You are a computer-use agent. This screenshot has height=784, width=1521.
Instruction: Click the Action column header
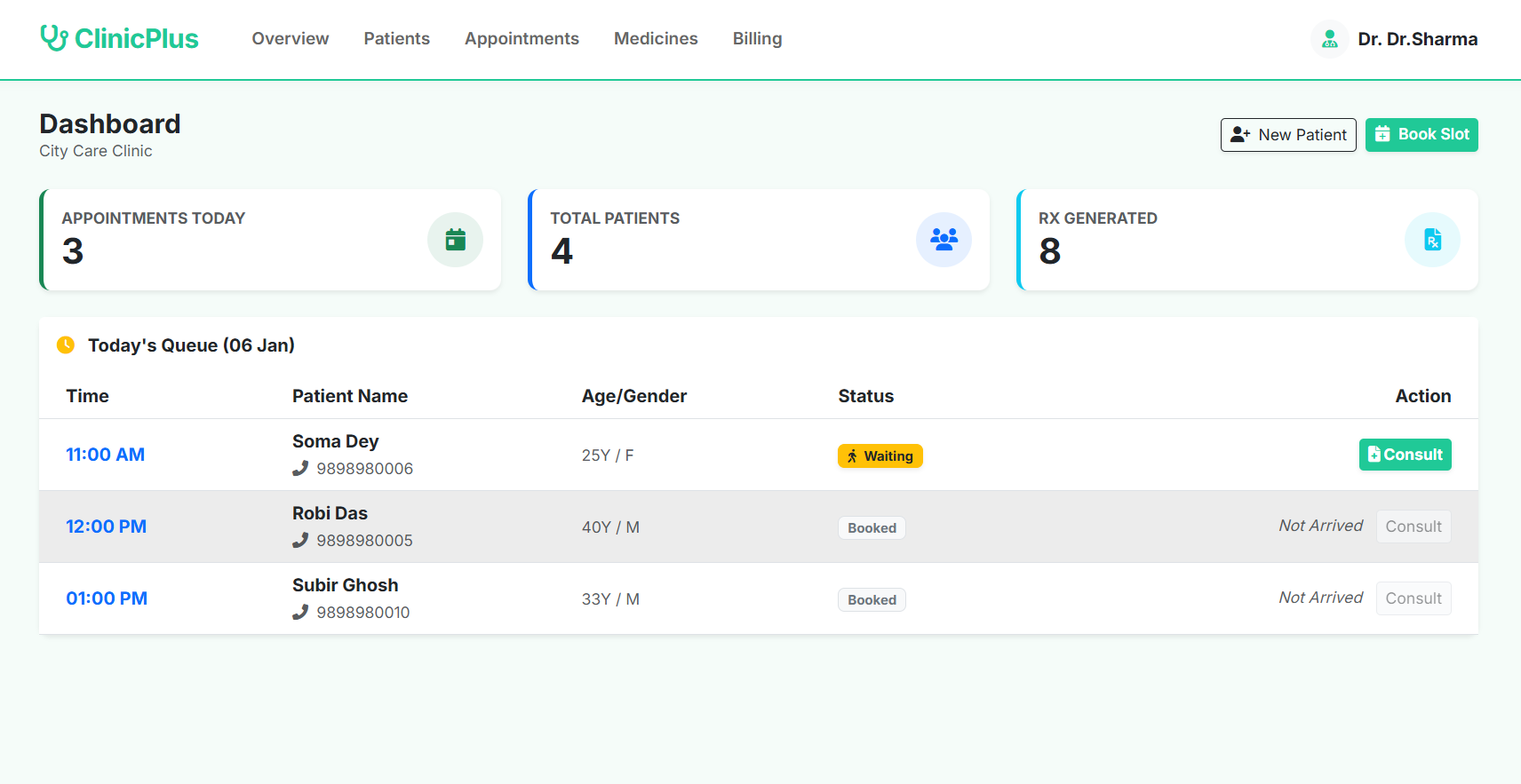click(x=1423, y=396)
